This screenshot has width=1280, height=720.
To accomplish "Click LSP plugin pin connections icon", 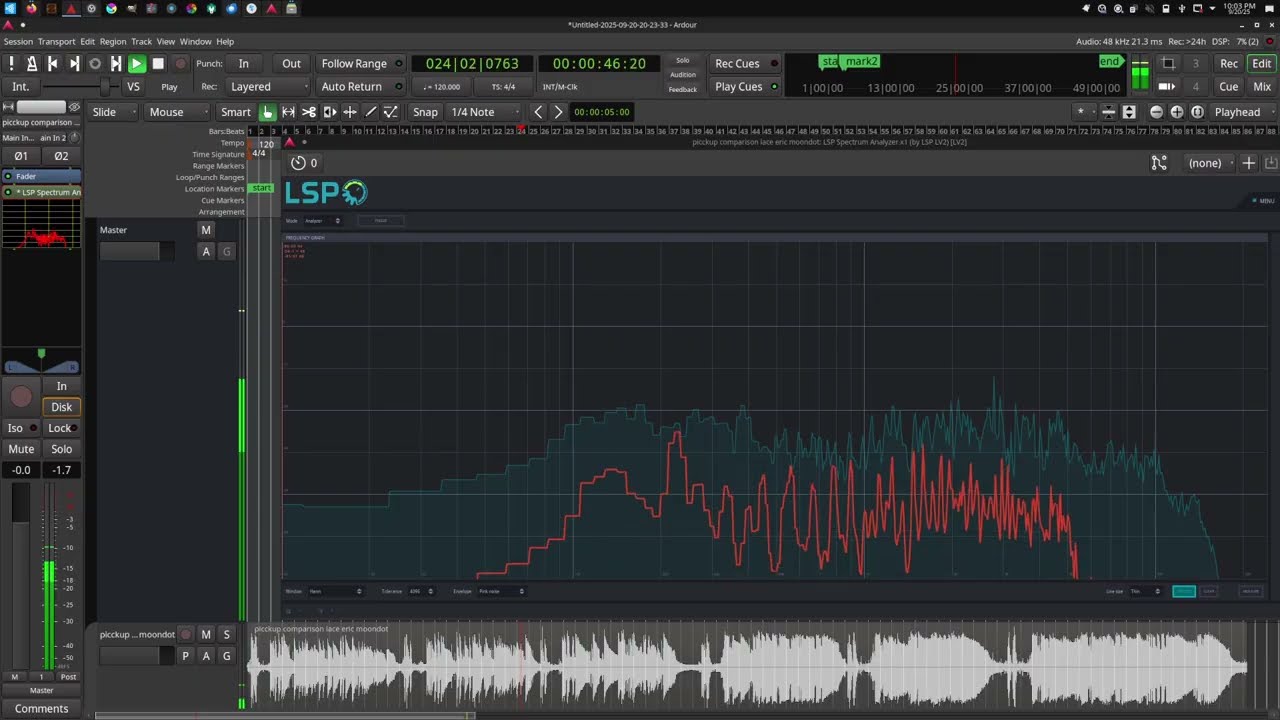I will (1159, 163).
